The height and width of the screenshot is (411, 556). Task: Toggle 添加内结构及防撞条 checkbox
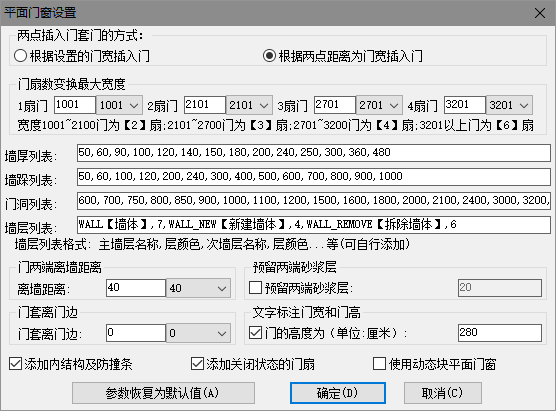71,364
